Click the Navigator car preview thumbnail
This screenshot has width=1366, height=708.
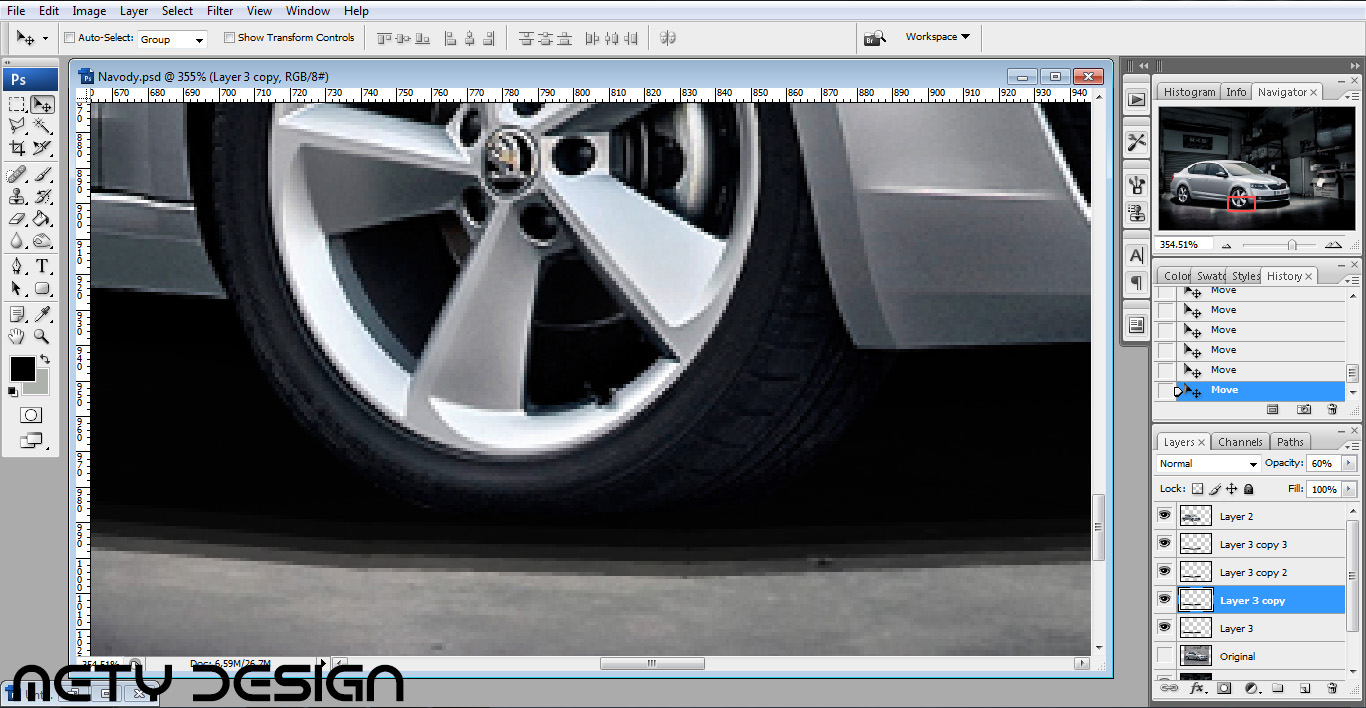pyautogui.click(x=1256, y=168)
